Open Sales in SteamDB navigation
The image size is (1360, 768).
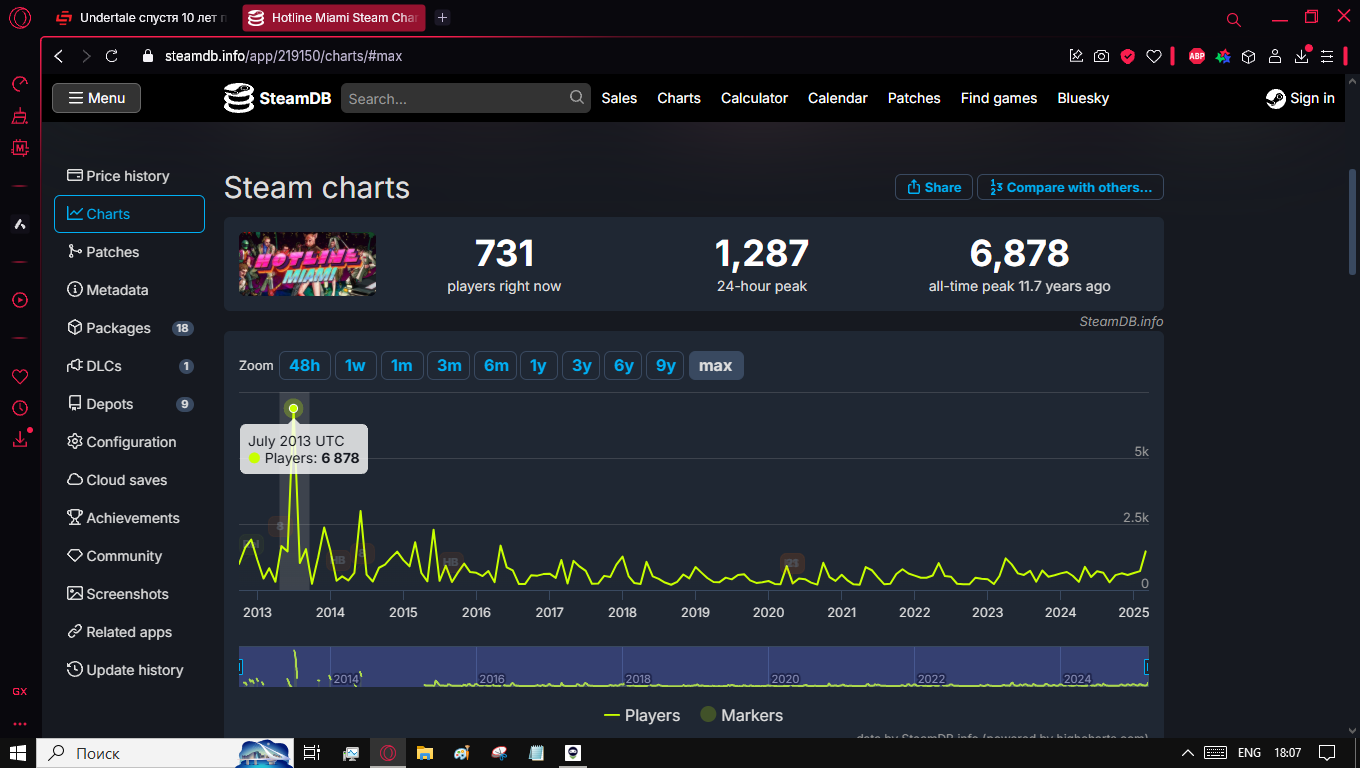pyautogui.click(x=619, y=98)
